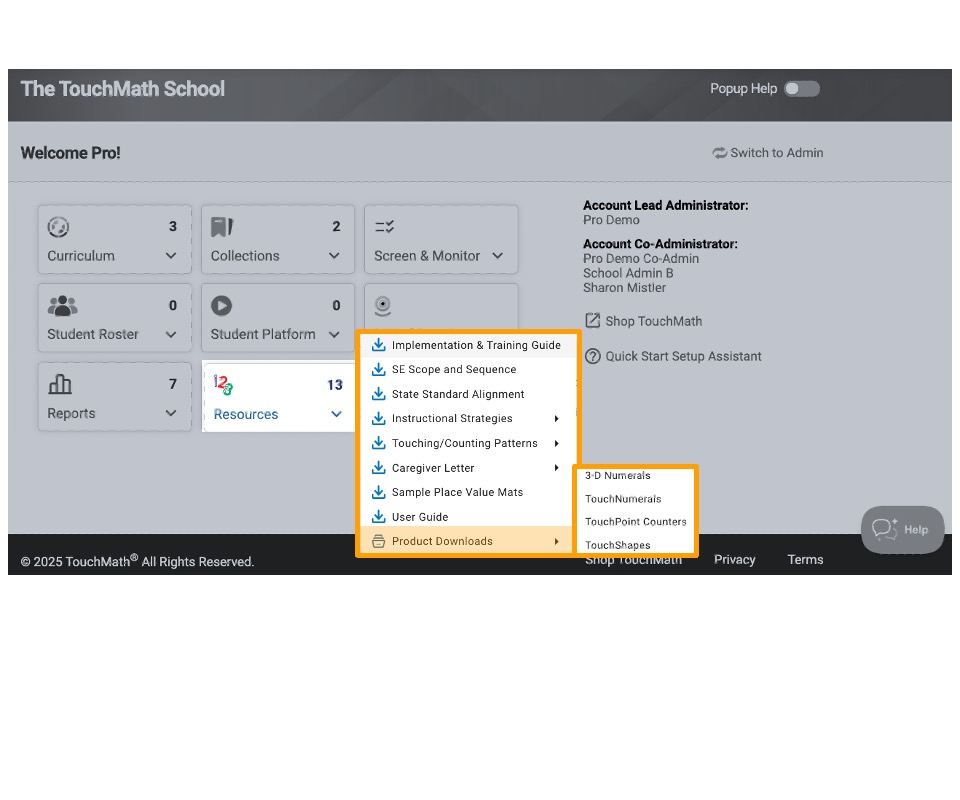
Task: Open Implementation & Training Guide menu item
Action: tap(467, 345)
